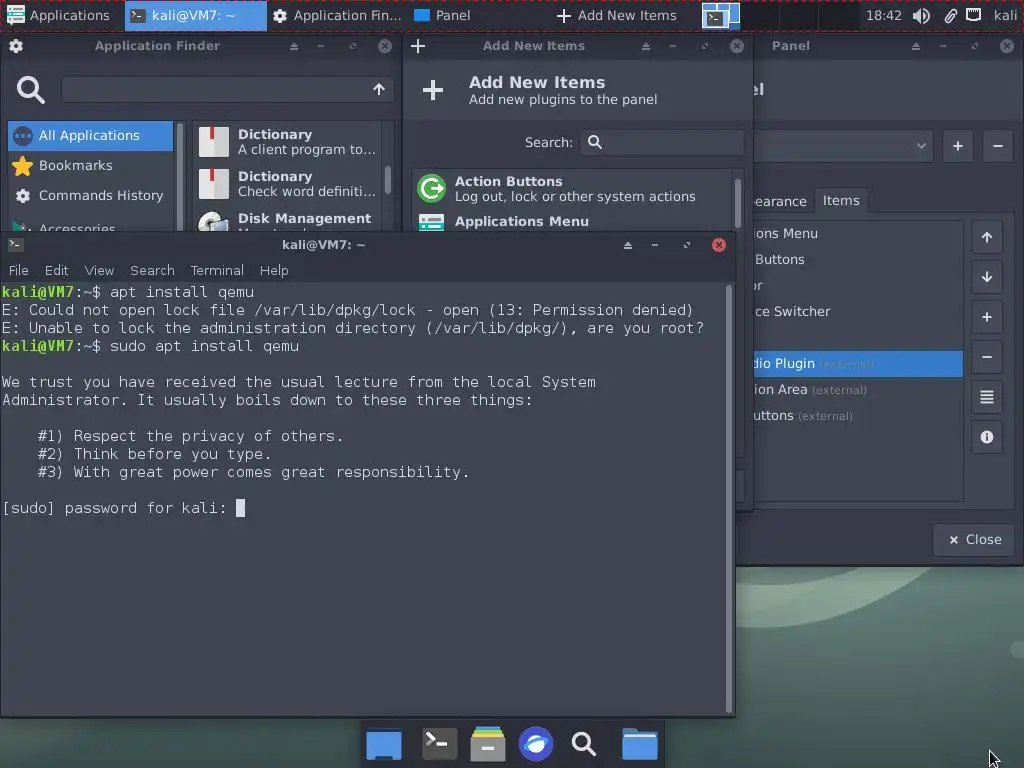This screenshot has height=768, width=1024.
Task: Open the Applications menu in top panel
Action: [57, 15]
